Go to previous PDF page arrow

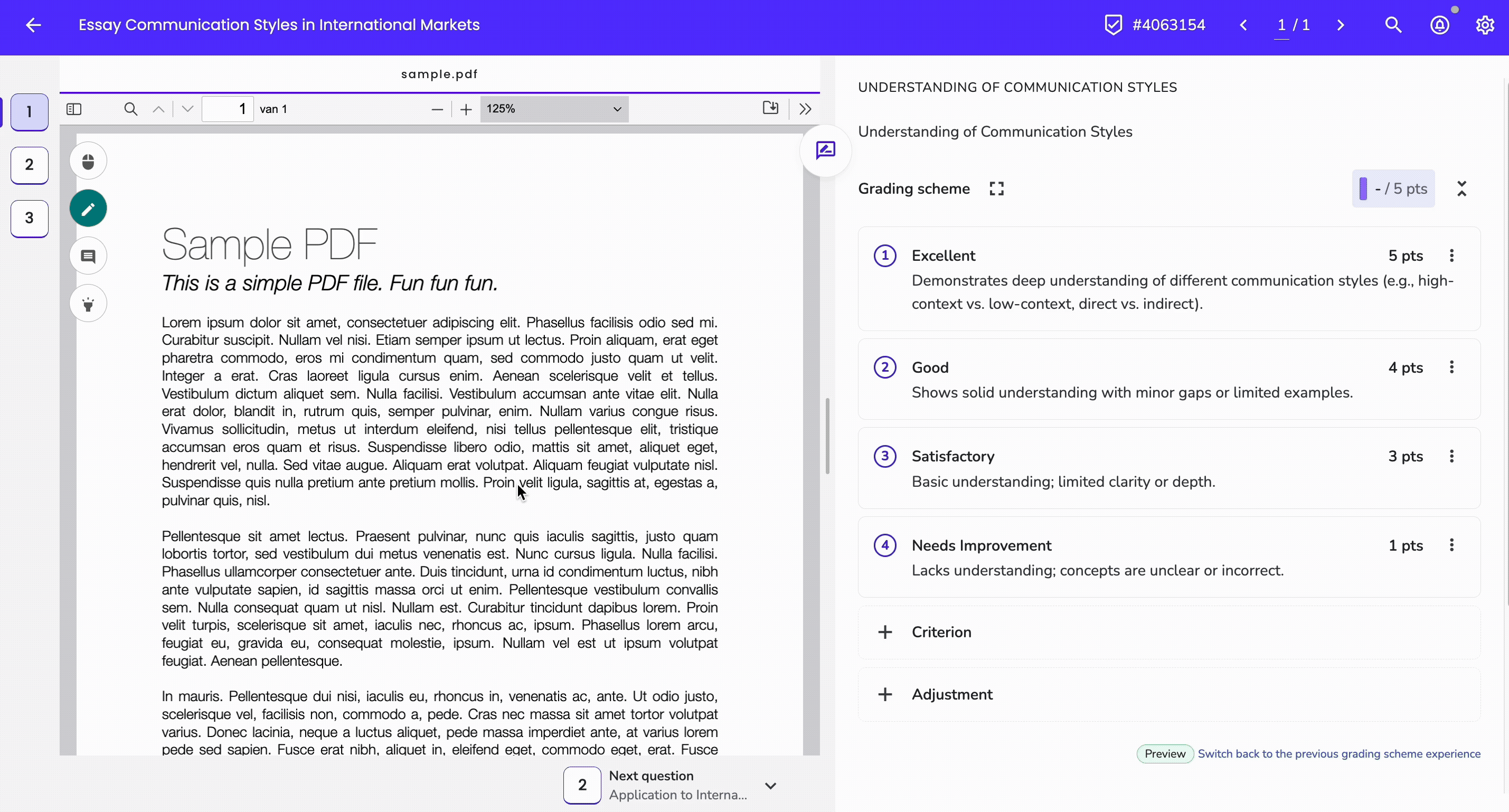(x=158, y=109)
